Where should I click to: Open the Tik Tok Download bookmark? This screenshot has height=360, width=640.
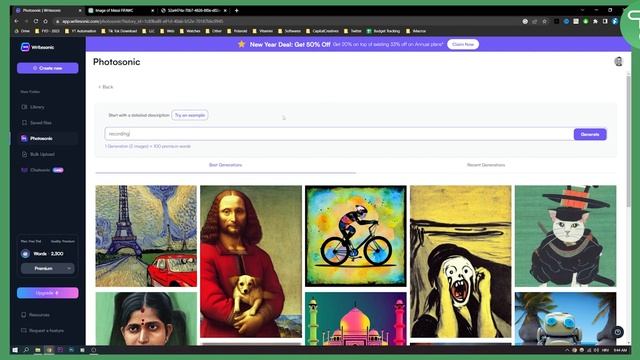click(x=119, y=31)
